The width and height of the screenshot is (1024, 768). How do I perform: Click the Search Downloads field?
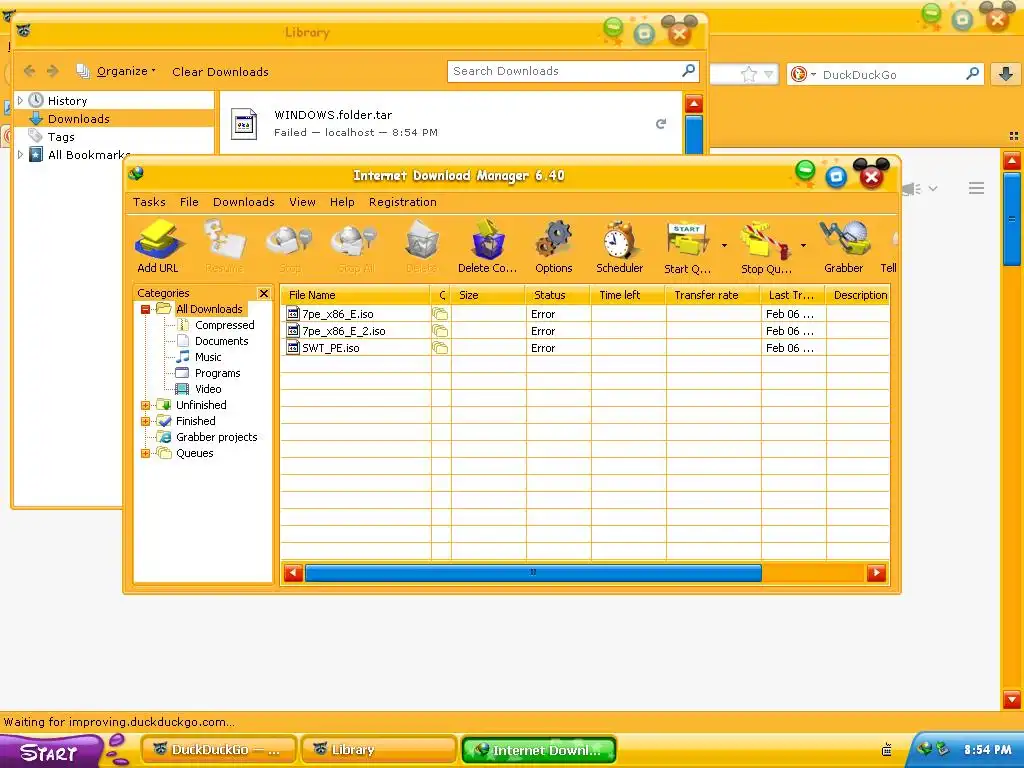coord(573,71)
